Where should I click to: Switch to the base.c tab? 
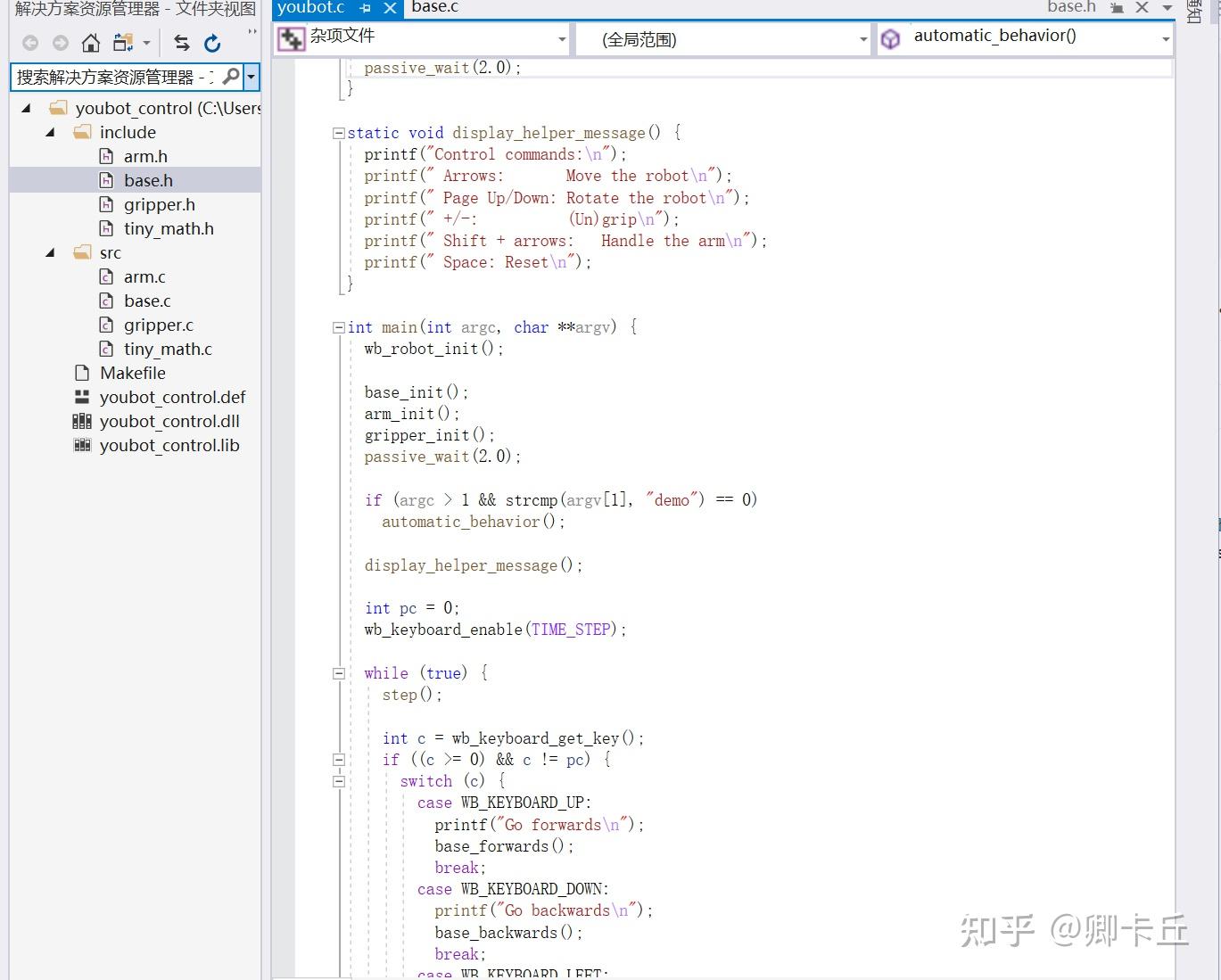coord(434,9)
